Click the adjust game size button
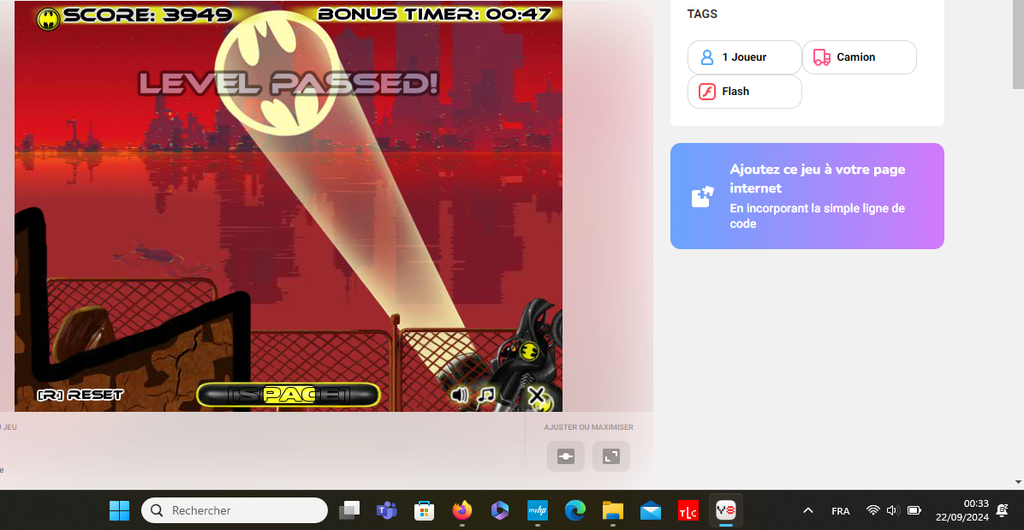Image resolution: width=1024 pixels, height=530 pixels. tap(566, 456)
